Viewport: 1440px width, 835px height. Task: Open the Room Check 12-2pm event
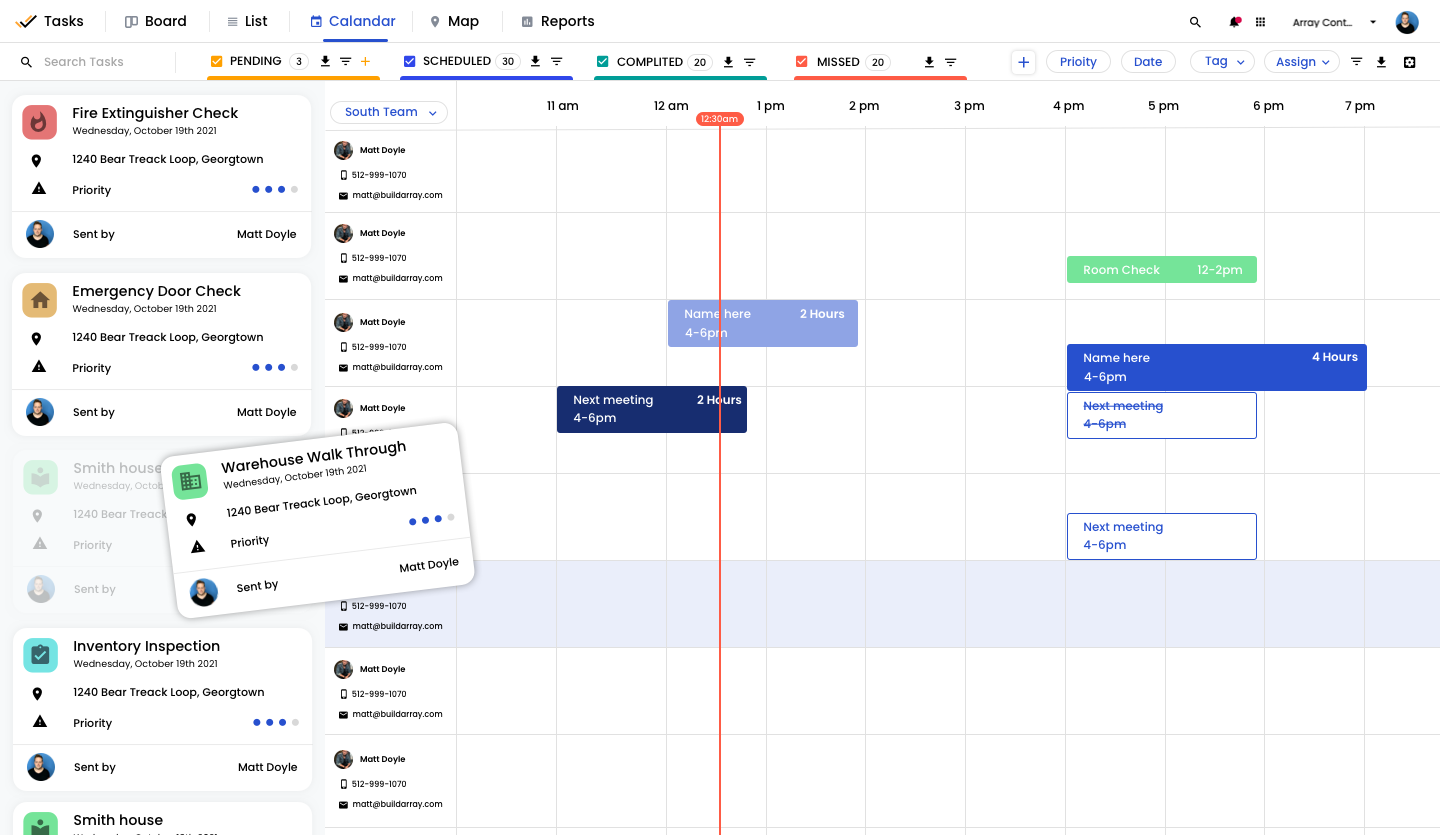(x=1162, y=270)
